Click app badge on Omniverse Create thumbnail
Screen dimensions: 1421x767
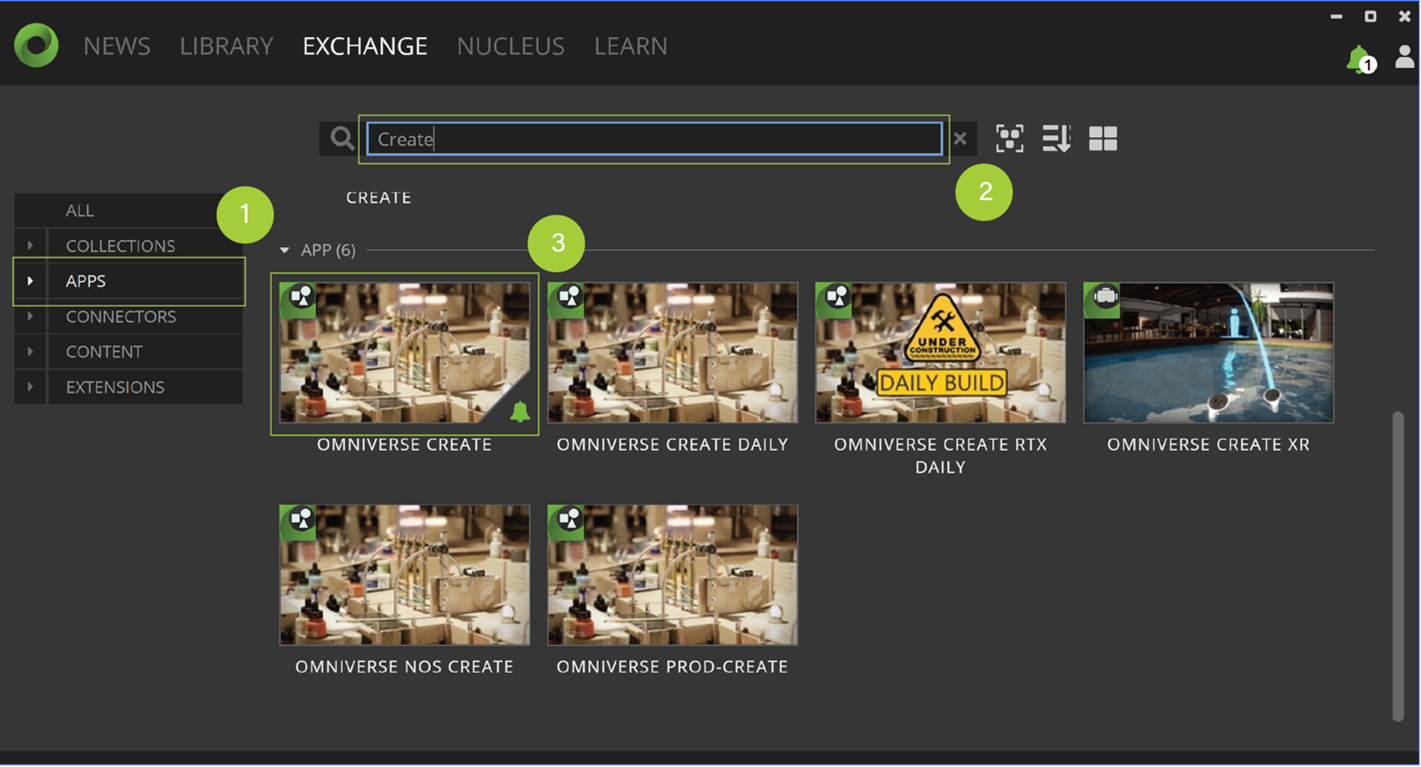[300, 298]
